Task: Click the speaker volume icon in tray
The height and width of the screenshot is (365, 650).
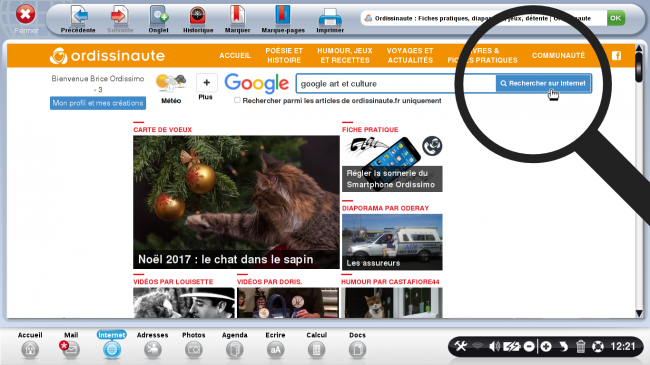Action: pos(494,346)
